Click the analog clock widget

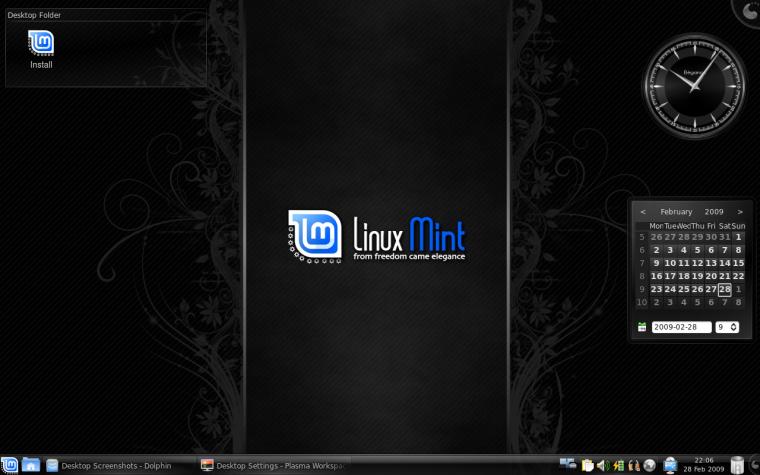pos(695,86)
